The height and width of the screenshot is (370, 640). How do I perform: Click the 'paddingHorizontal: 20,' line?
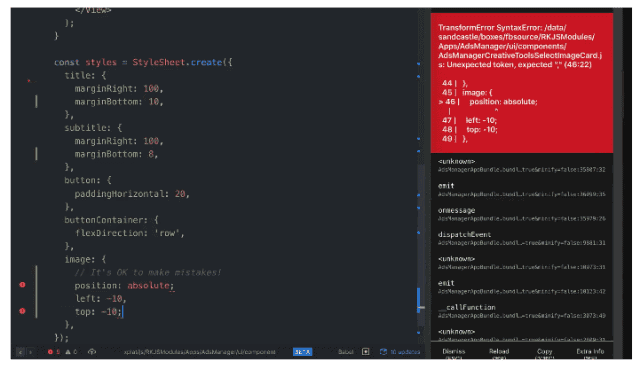coord(132,194)
